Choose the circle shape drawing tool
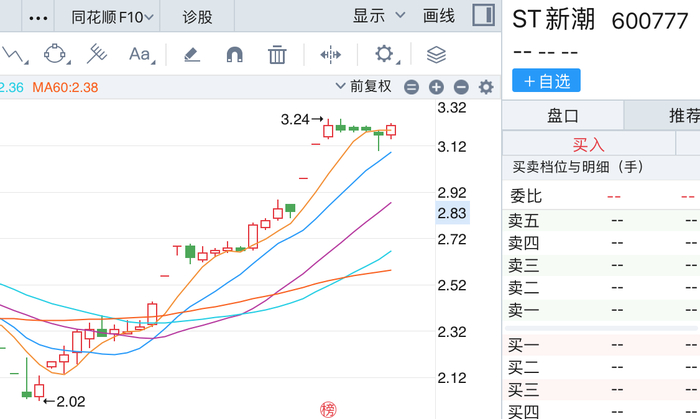This screenshot has width=700, height=419. tap(56, 54)
